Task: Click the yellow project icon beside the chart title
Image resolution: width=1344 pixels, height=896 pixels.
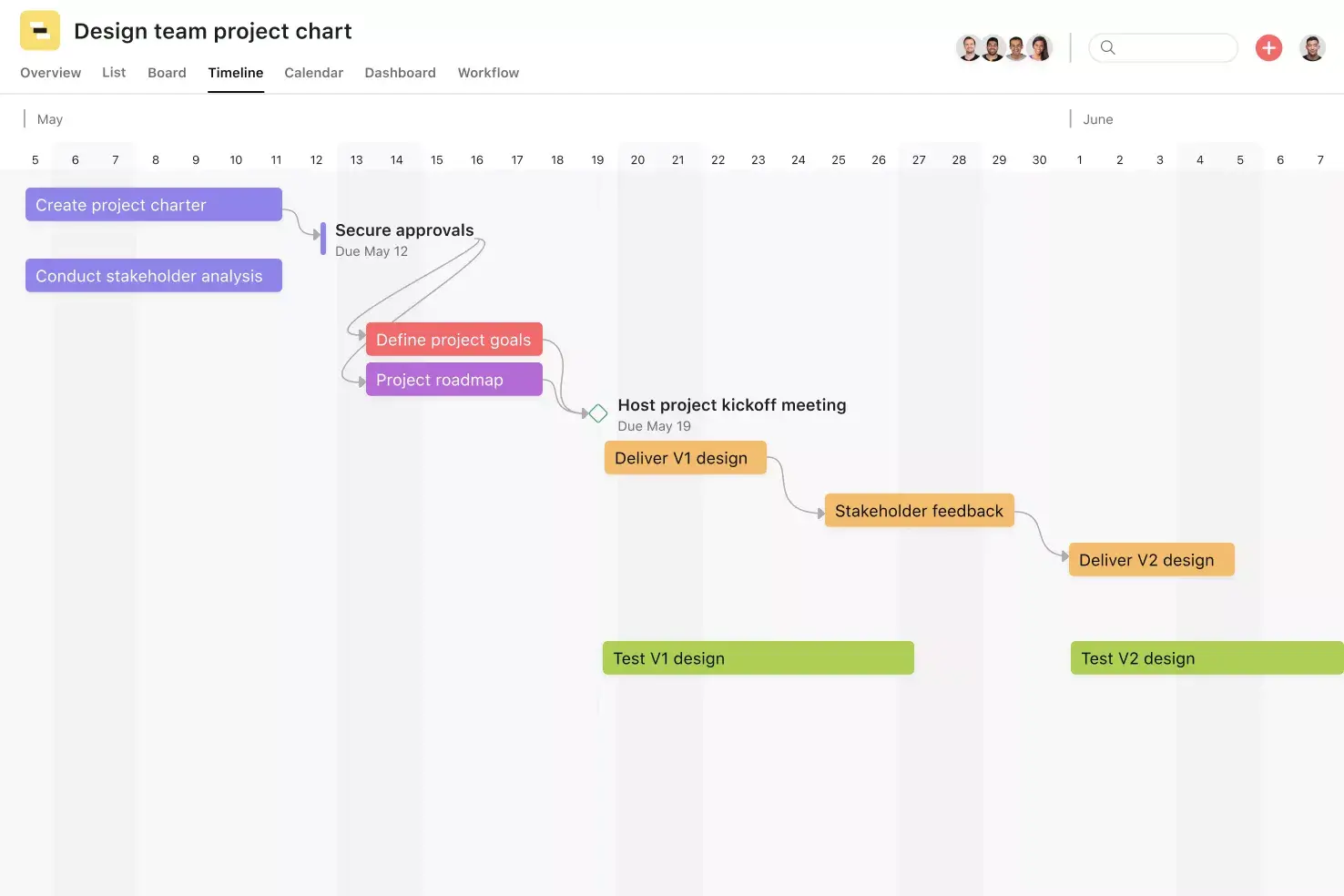Action: point(39,30)
